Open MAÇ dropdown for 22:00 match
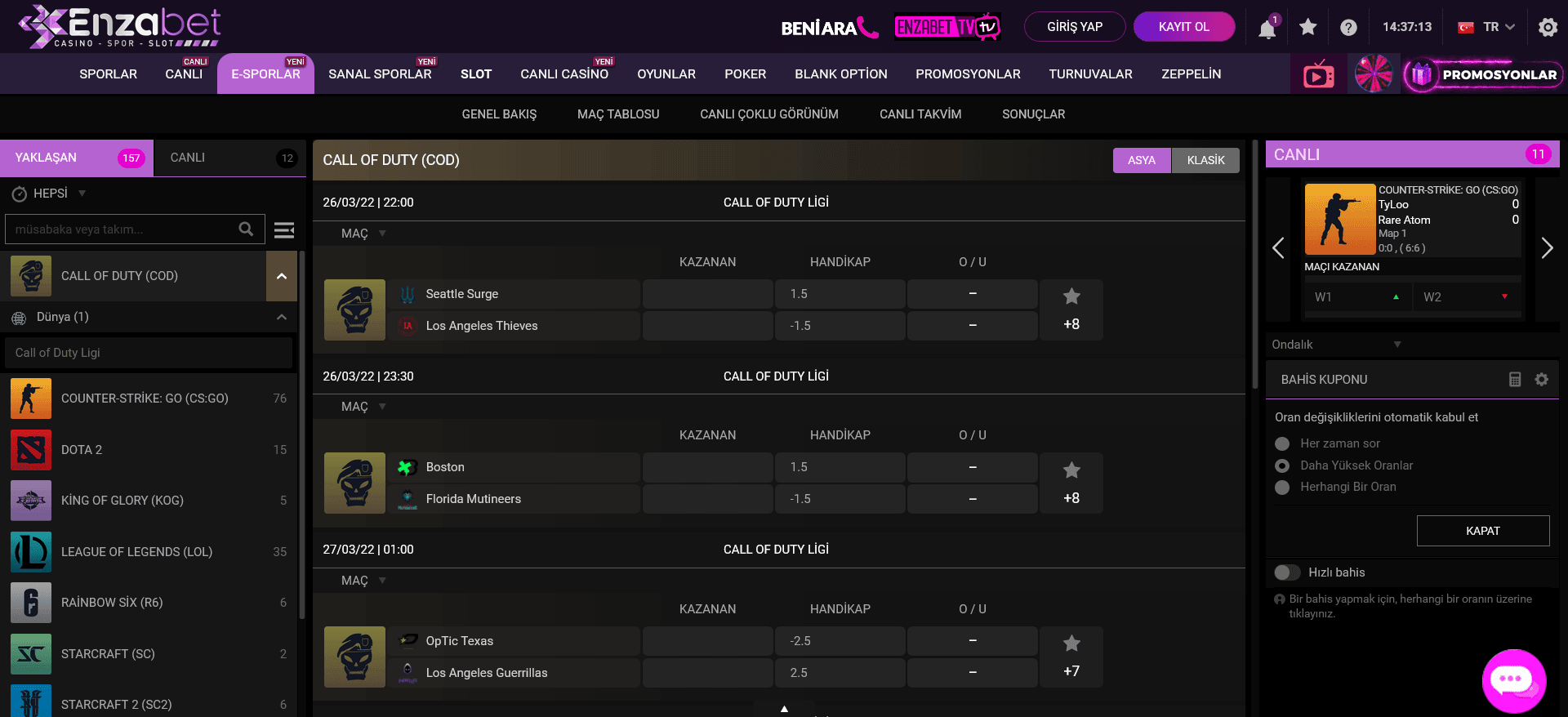Viewport: 1568px width, 717px height. tap(363, 234)
